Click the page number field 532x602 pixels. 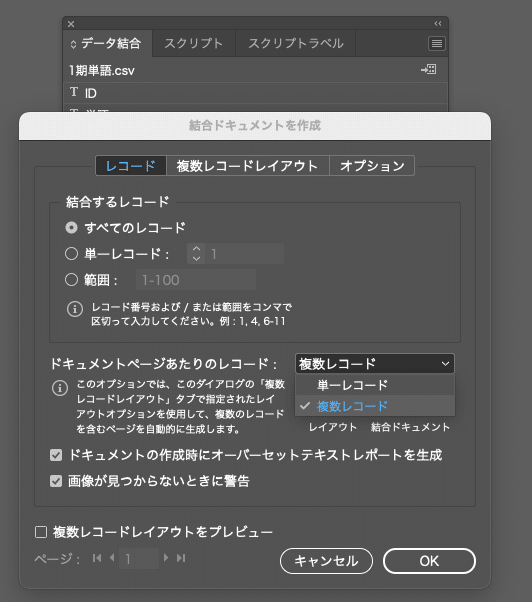(x=139, y=558)
